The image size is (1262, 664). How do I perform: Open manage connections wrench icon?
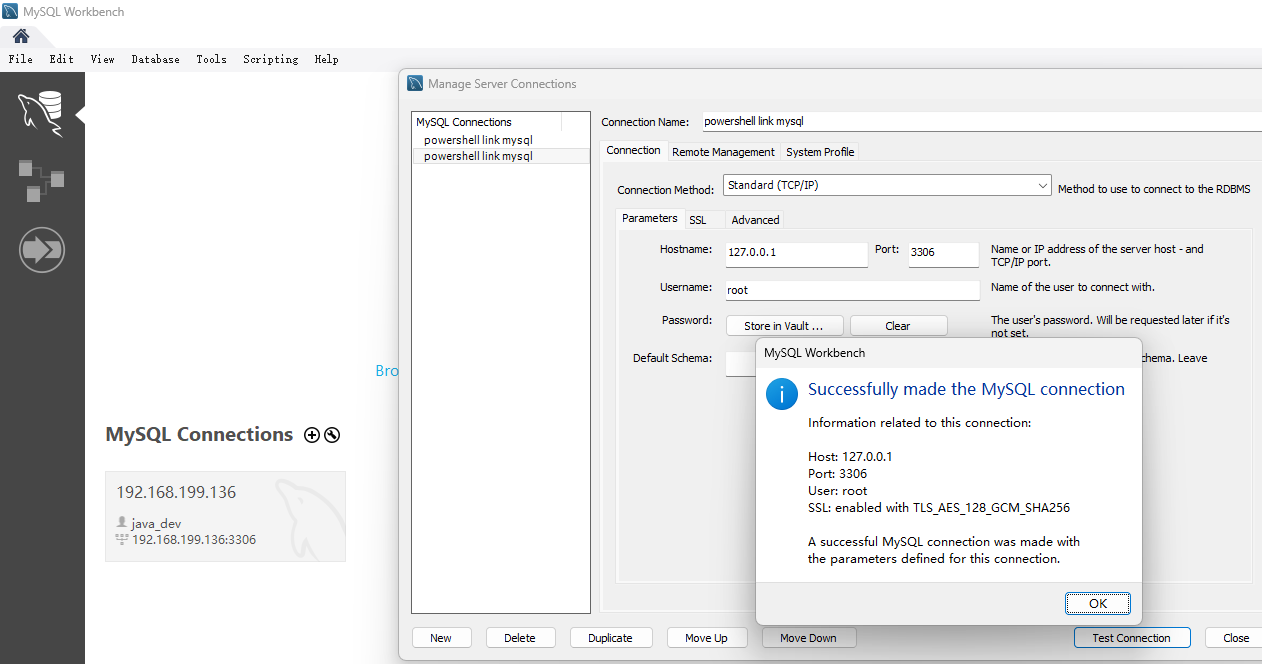(x=332, y=435)
